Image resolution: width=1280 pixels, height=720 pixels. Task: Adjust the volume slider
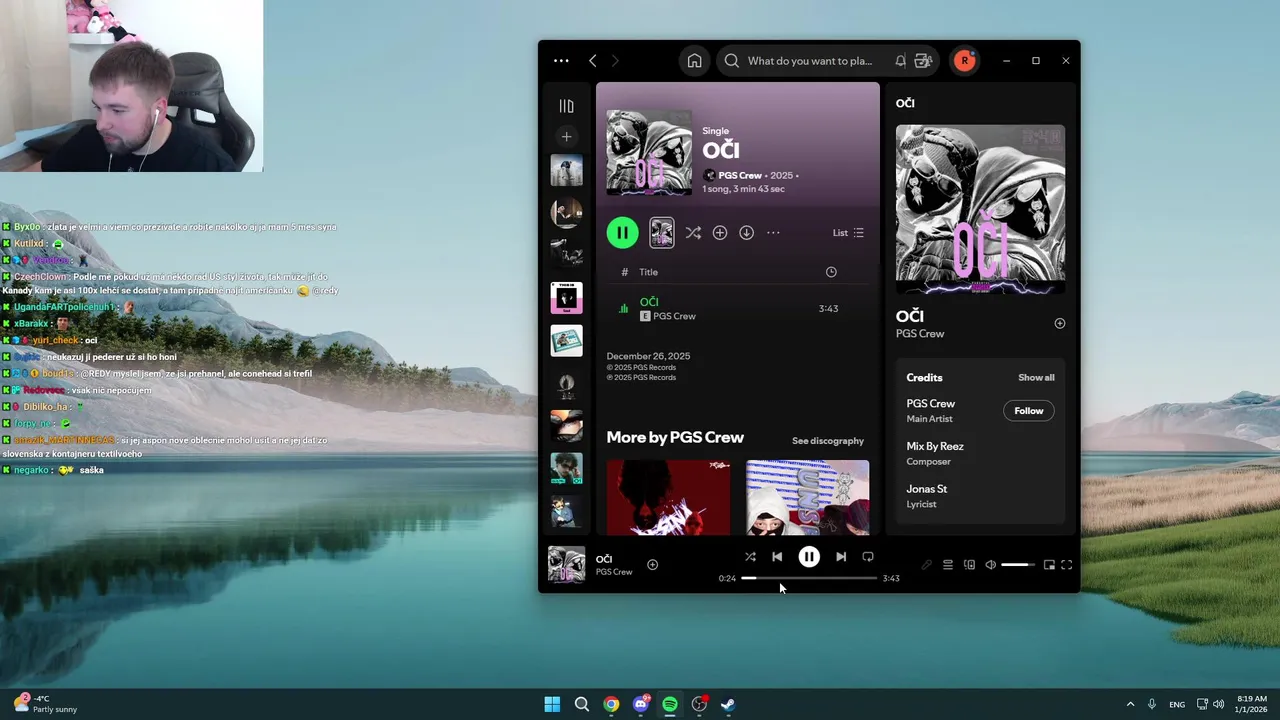click(x=1018, y=565)
